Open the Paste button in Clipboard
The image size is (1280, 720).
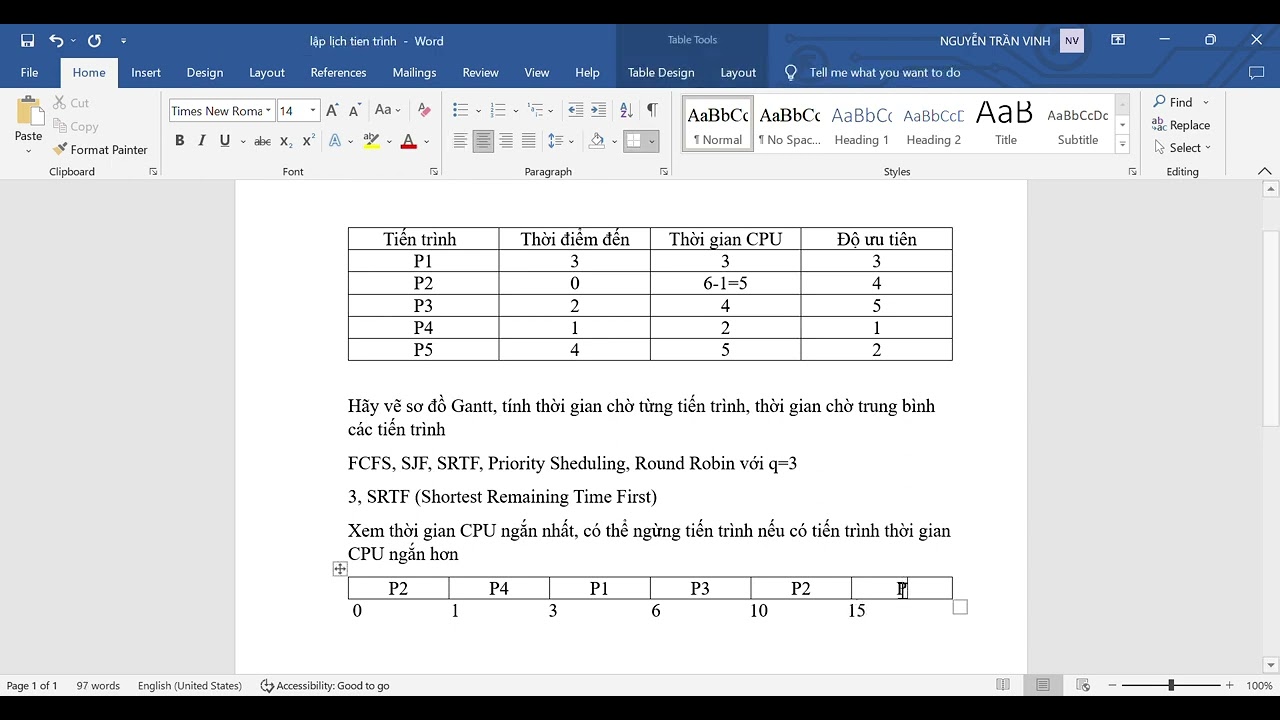tap(28, 125)
